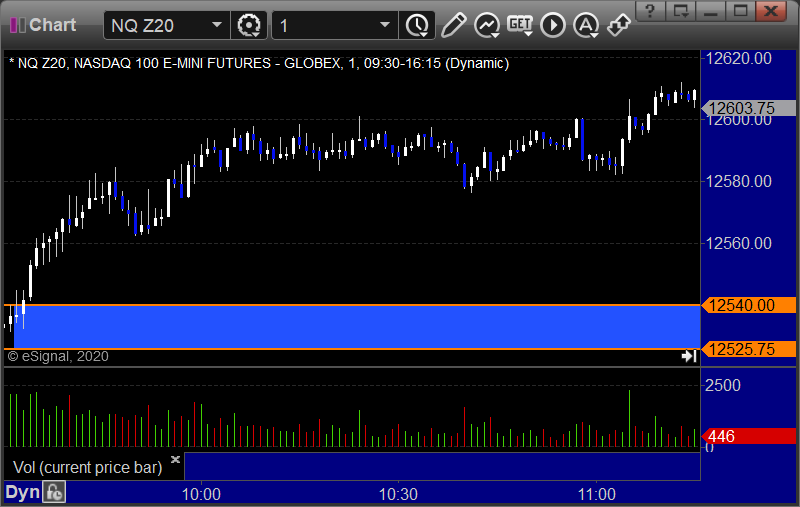Select the orange 12525.75 price marker

tap(748, 349)
